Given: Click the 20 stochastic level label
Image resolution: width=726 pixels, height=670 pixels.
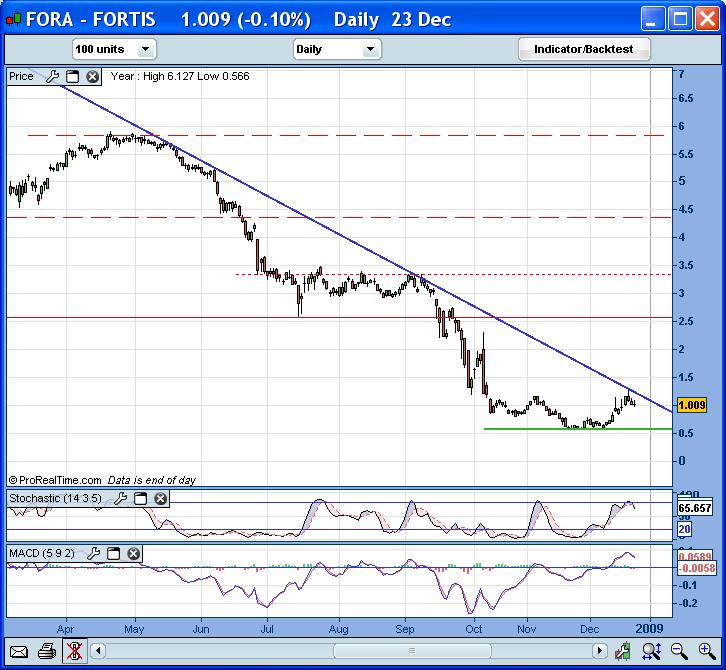Looking at the screenshot, I should point(684,529).
